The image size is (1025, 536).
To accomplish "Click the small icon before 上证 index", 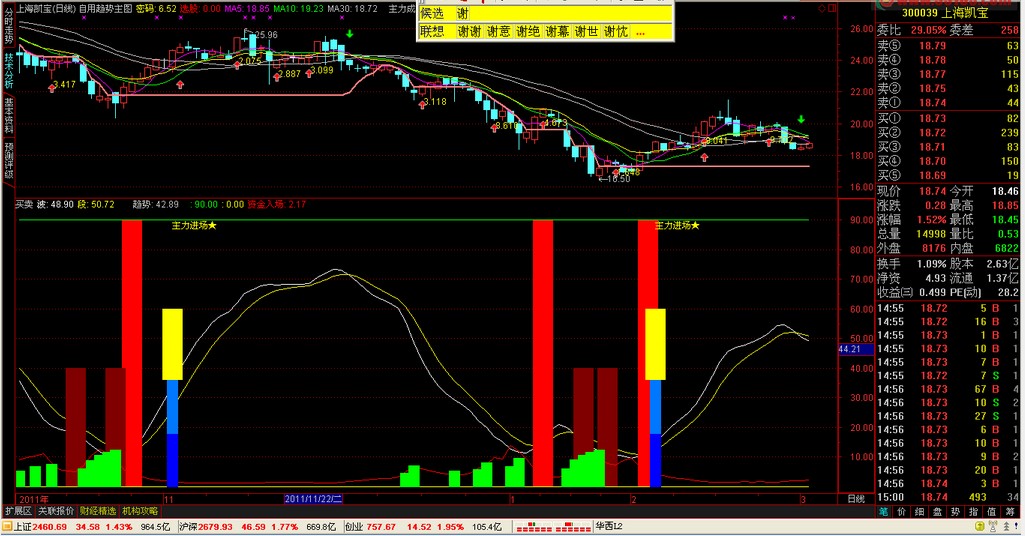I will tap(7, 526).
